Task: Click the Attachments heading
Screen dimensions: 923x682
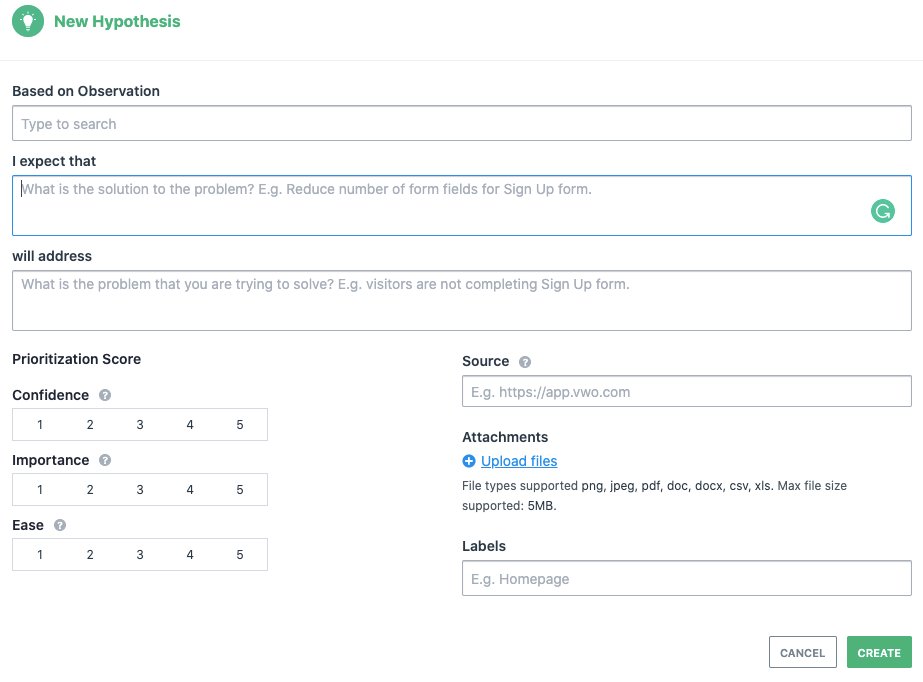Action: (x=505, y=437)
